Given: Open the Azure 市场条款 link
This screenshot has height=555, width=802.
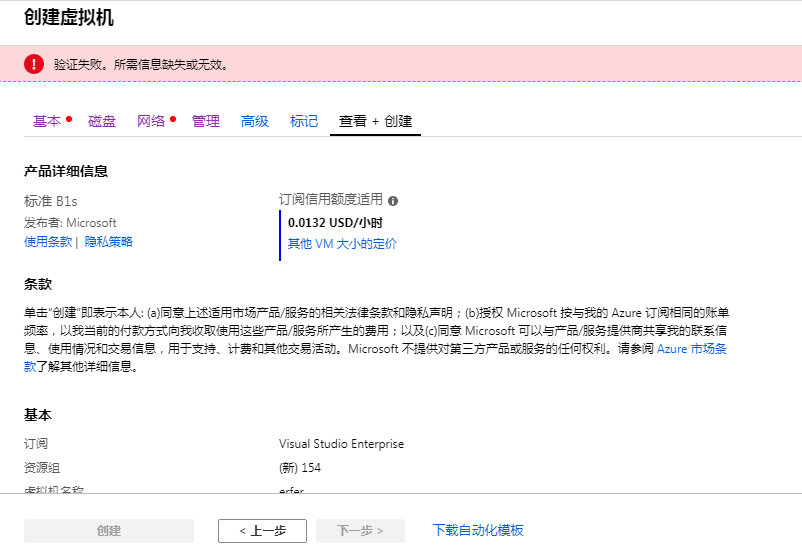Looking at the screenshot, I should (x=692, y=349).
